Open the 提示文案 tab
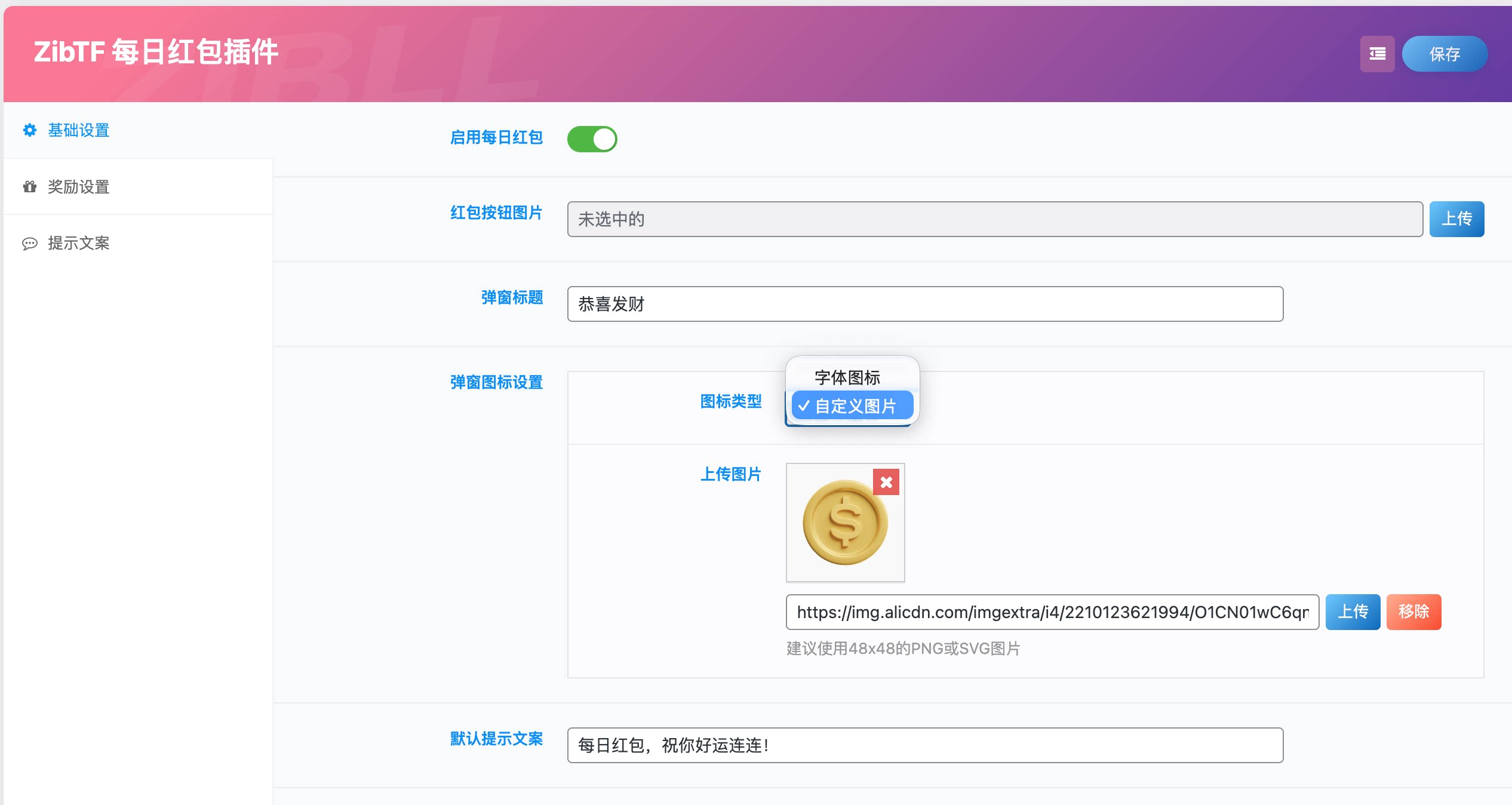The image size is (1512, 805). click(78, 244)
